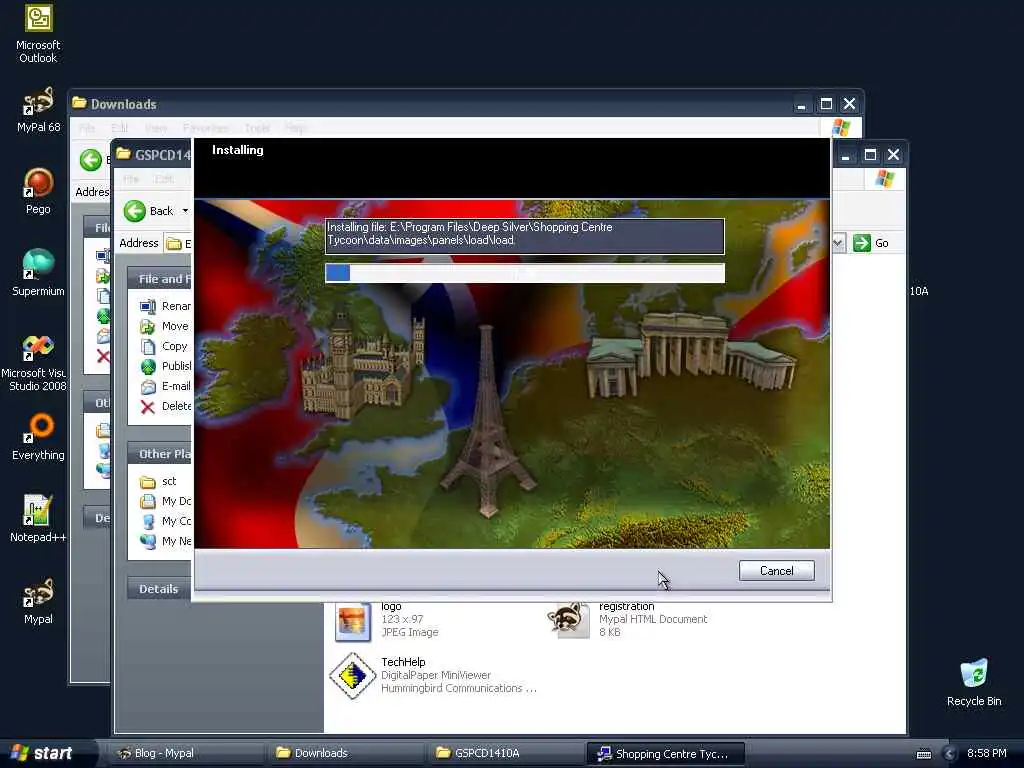Screen dimensions: 1024x768
Task: Click Back arrow in Downloads window
Action: 91,159
